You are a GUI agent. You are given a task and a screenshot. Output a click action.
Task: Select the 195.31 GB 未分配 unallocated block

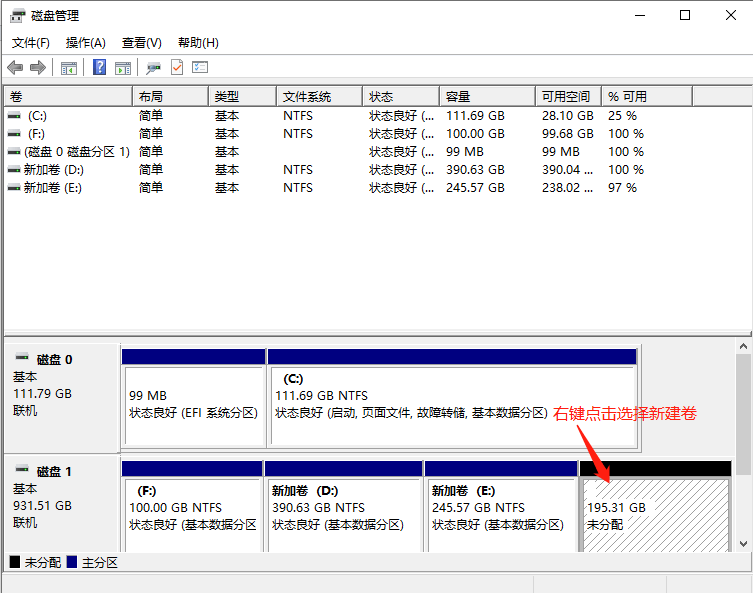pyautogui.click(x=656, y=506)
